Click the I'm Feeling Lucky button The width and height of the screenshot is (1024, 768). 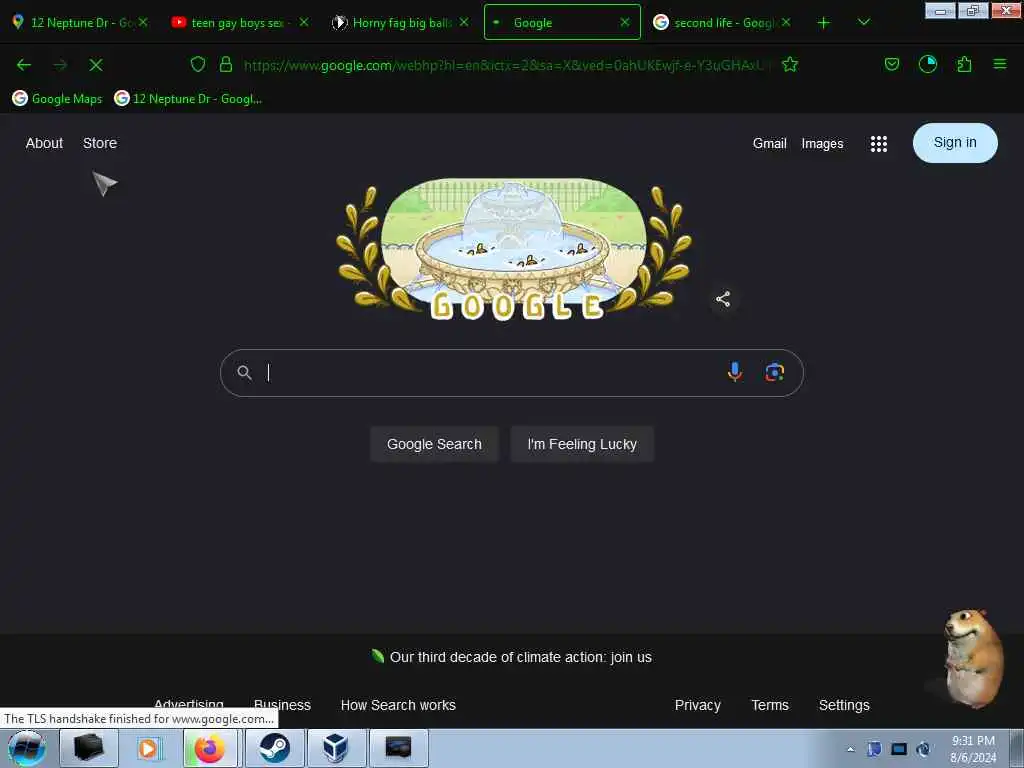[x=582, y=444]
